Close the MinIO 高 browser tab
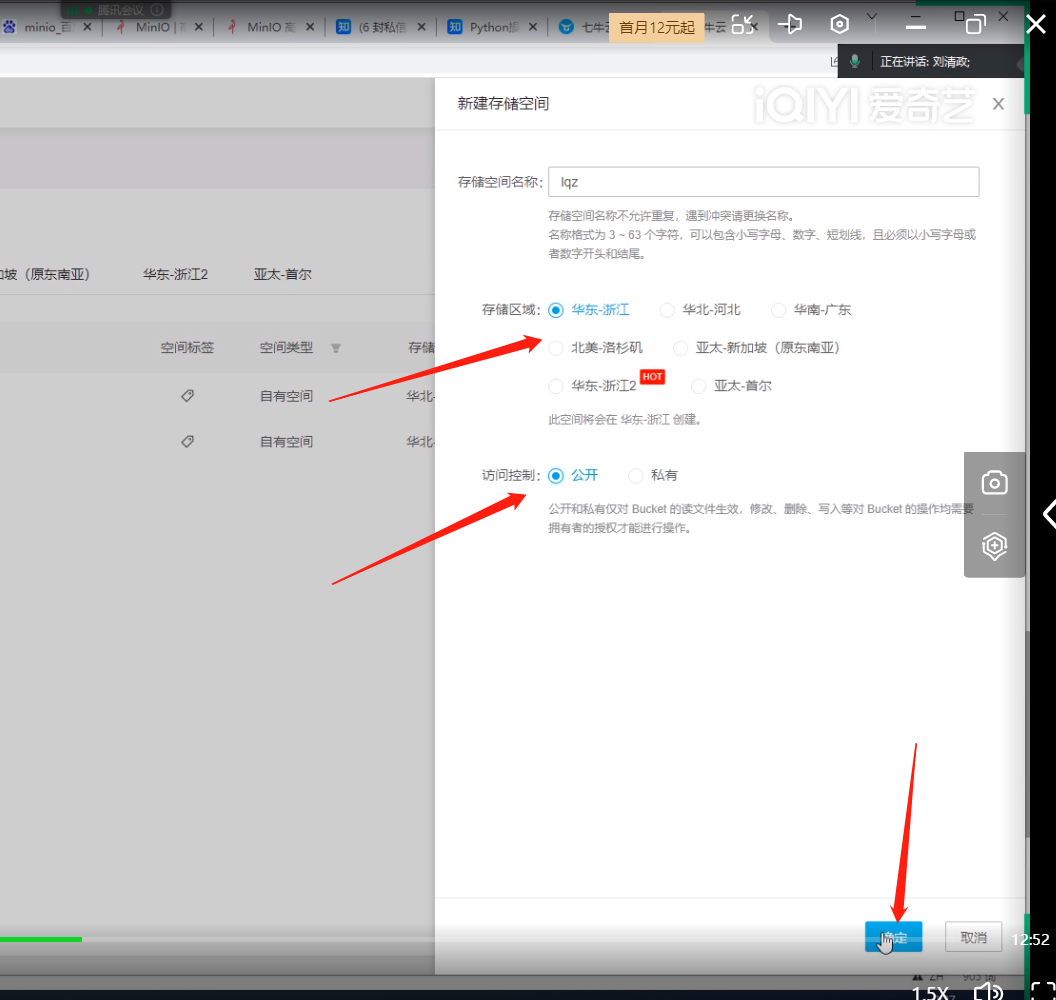 coord(310,27)
